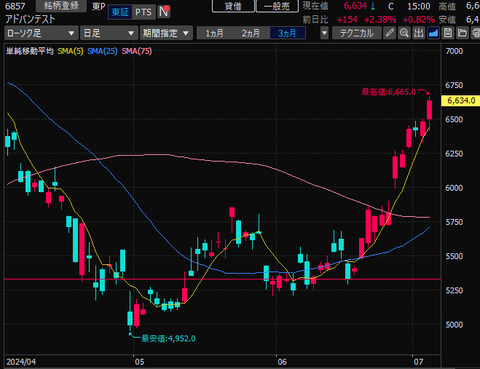The image size is (480, 369).
Task: Toggle the blue area chart icon
Action: pyautogui.click(x=433, y=33)
